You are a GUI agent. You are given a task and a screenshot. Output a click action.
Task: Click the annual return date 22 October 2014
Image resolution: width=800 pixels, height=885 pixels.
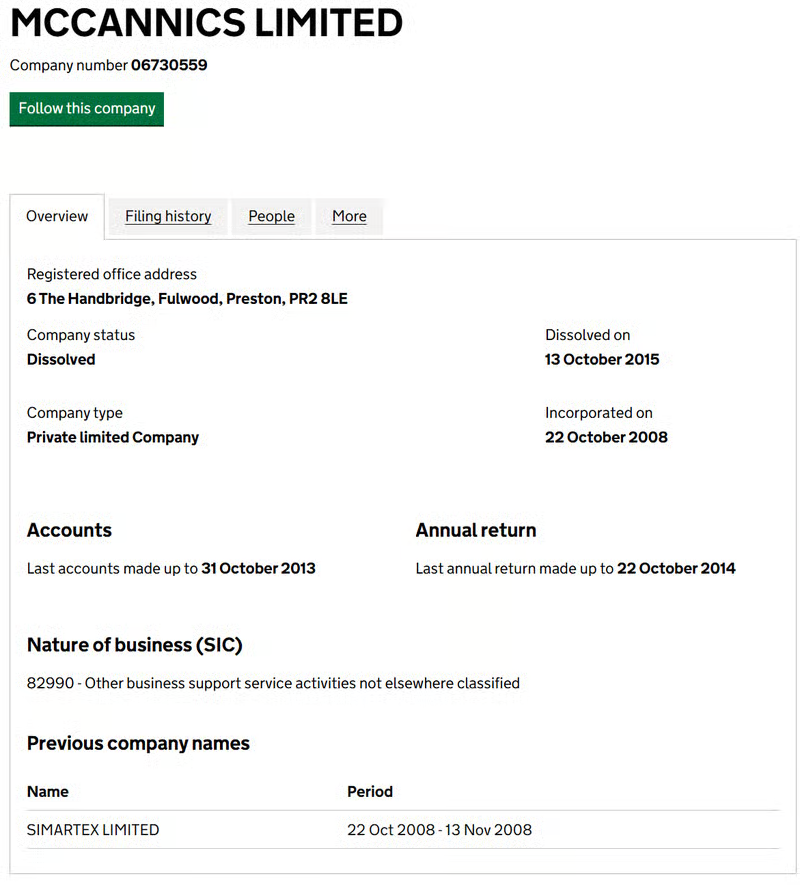(676, 569)
